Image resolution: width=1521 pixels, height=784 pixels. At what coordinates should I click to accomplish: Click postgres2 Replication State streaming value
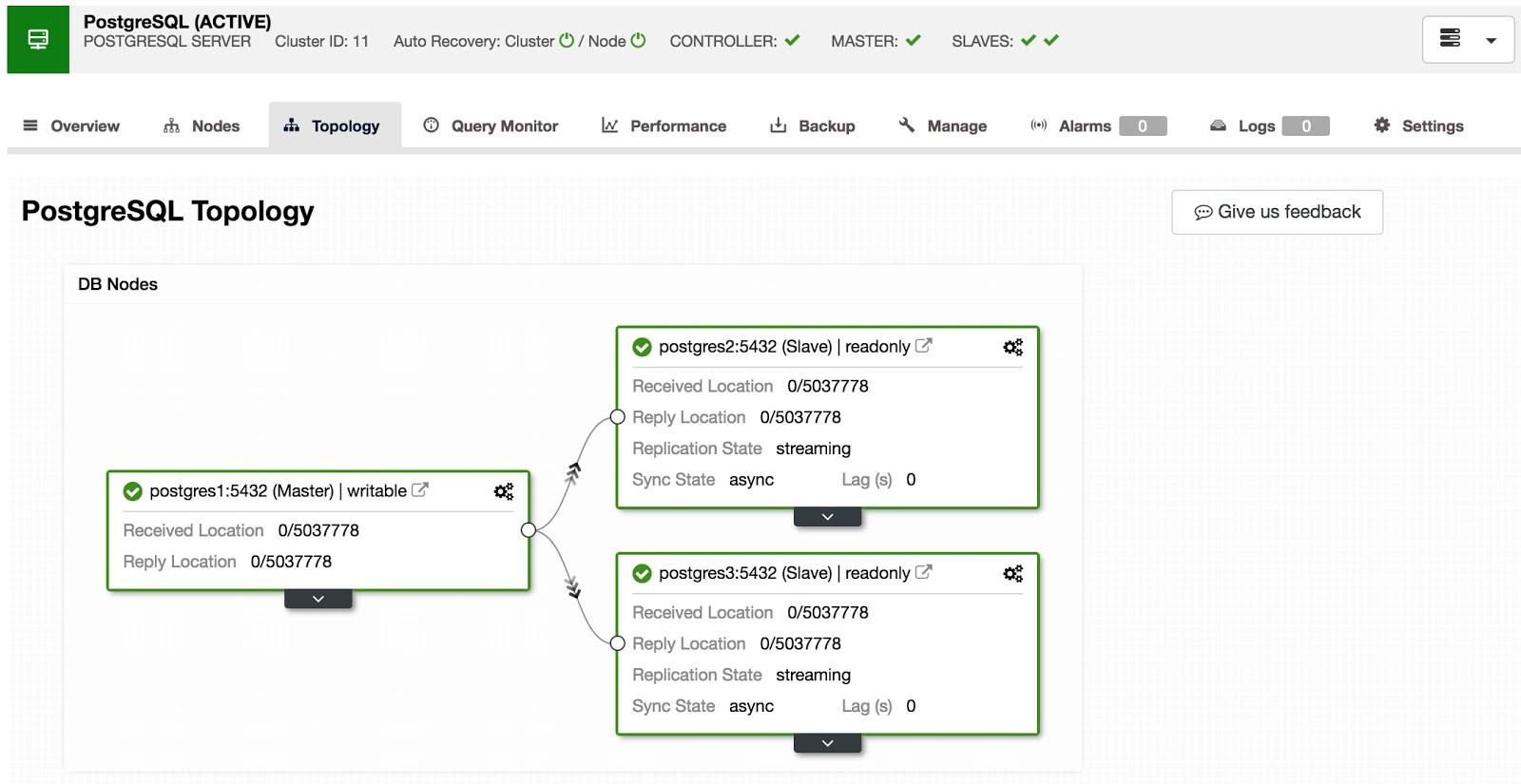[813, 449]
